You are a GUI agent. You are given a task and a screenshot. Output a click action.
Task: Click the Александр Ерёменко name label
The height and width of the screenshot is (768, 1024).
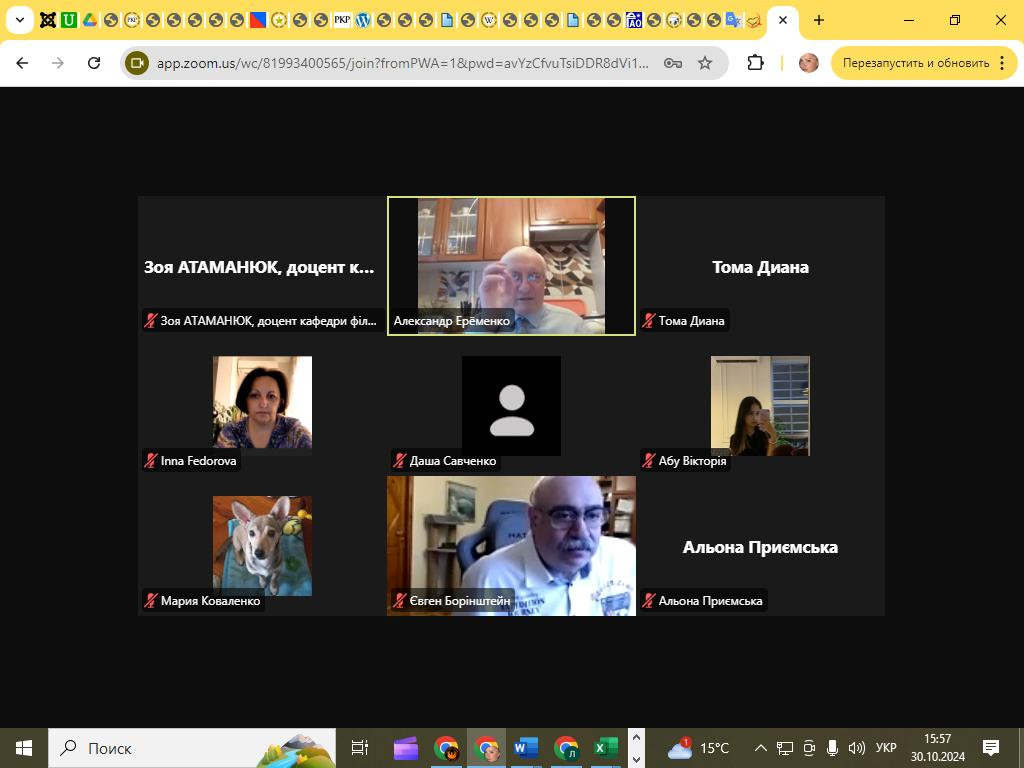pos(451,321)
